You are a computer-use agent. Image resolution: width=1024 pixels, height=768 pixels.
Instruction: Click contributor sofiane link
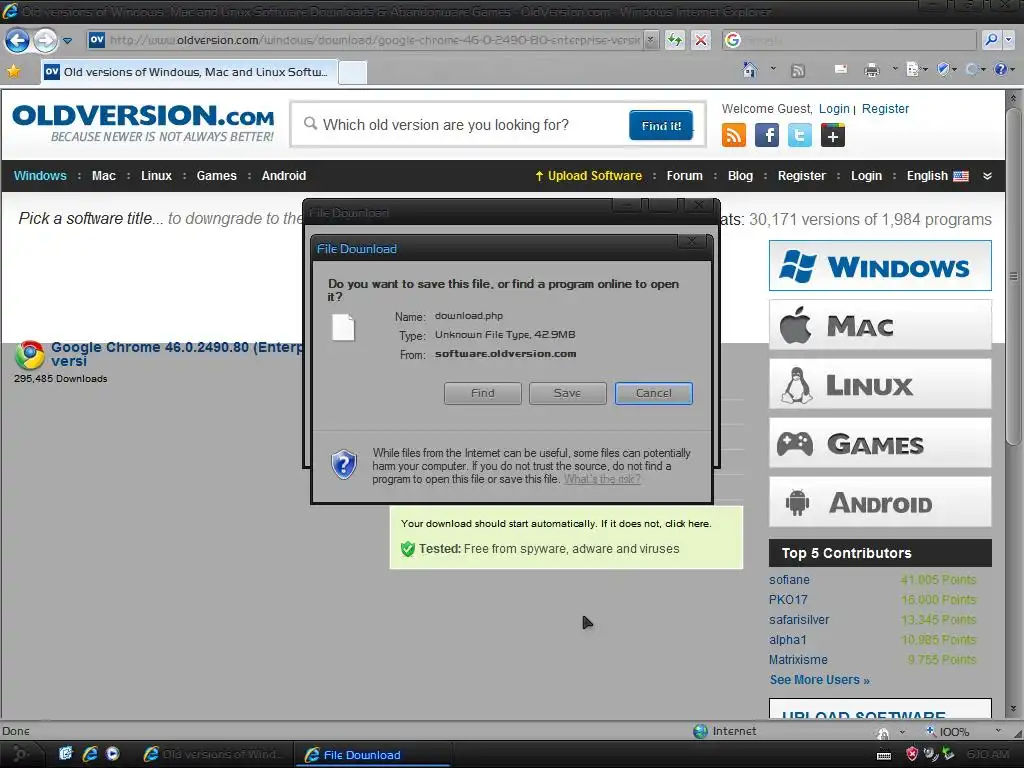click(789, 579)
